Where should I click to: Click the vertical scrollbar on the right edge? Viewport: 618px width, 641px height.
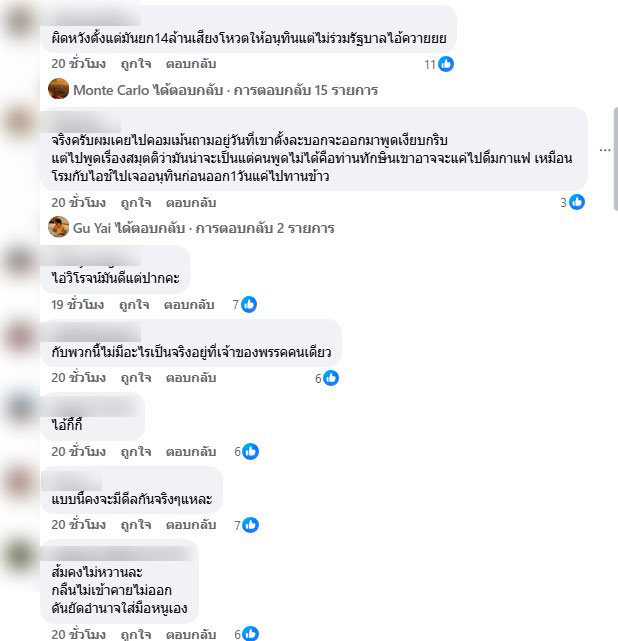point(616,159)
